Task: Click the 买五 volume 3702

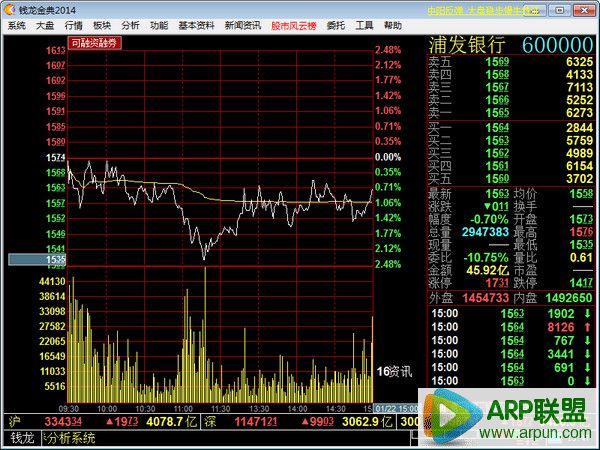Action: 579,179
